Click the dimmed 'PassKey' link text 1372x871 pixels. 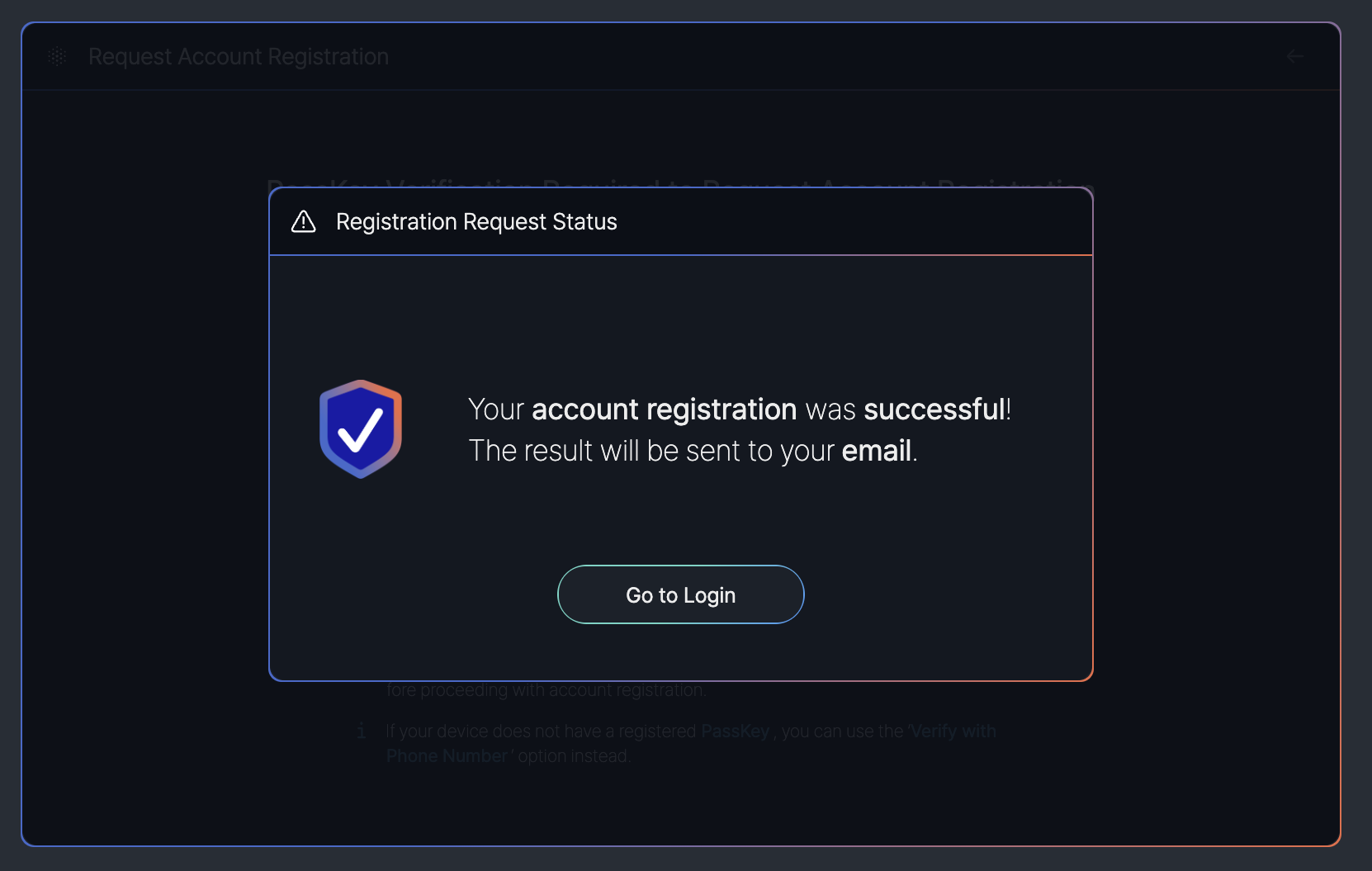(735, 731)
